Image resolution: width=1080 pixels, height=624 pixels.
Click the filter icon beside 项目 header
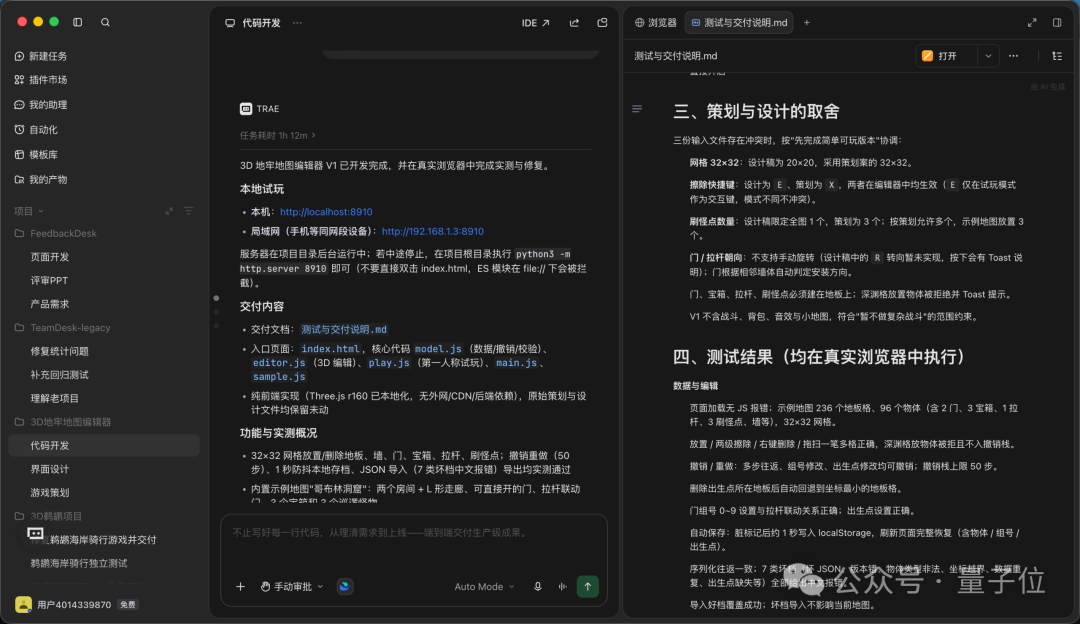tap(188, 211)
